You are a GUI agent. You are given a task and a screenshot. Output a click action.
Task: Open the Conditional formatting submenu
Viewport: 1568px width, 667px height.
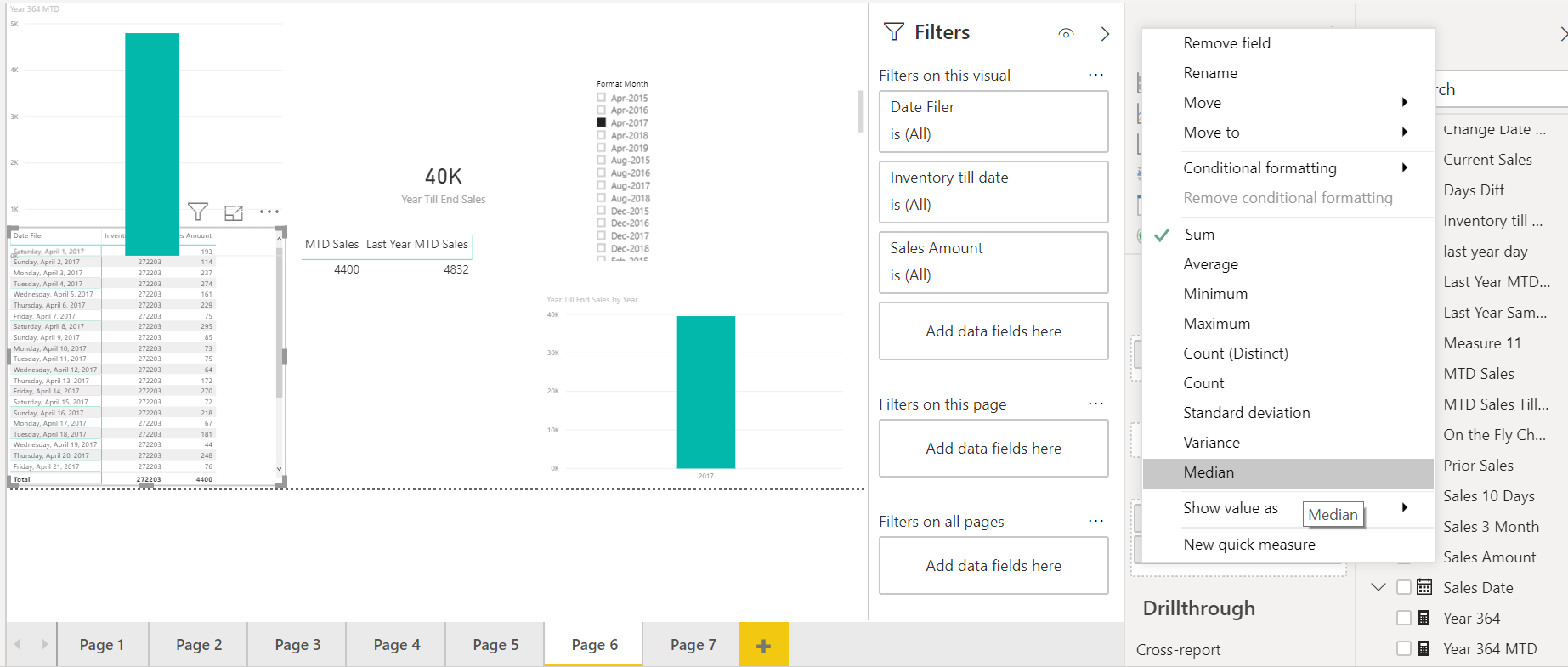[1288, 168]
